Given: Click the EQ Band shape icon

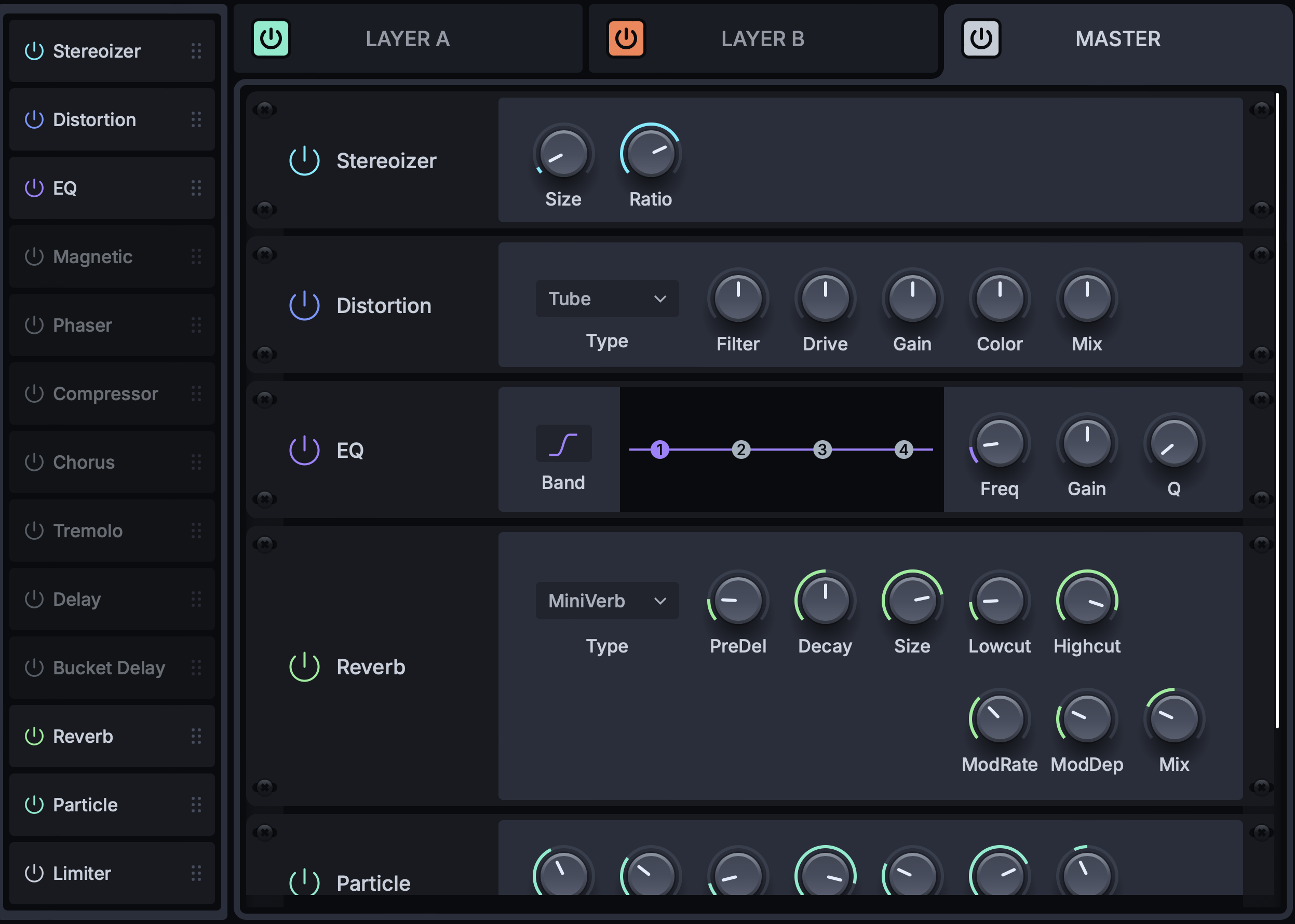Looking at the screenshot, I should coord(563,444).
